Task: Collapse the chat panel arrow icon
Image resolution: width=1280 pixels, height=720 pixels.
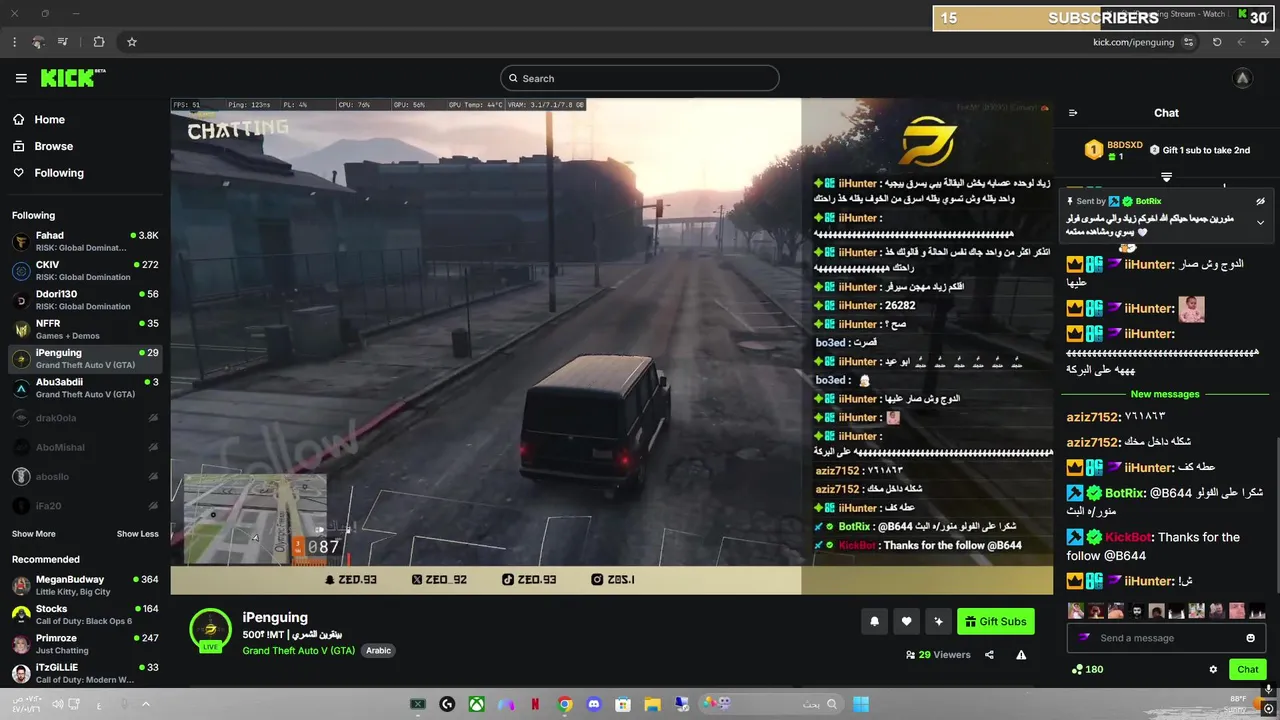Action: 1073,113
